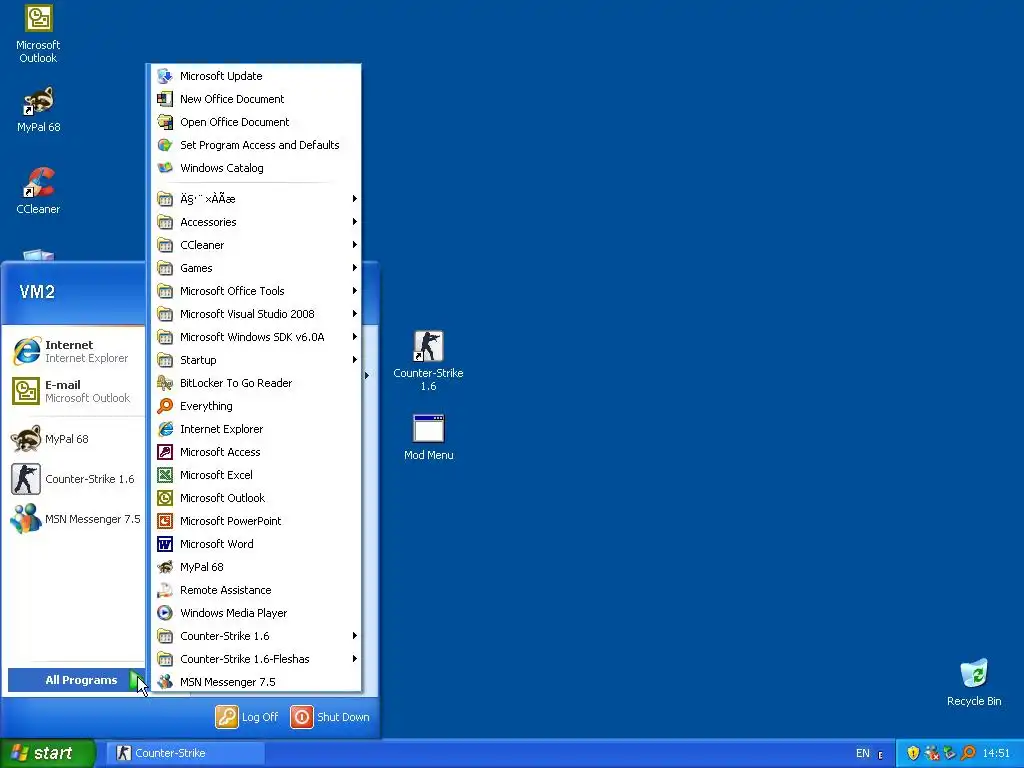Click the Windows Media Player icon
This screenshot has width=1024, height=768.
point(165,613)
